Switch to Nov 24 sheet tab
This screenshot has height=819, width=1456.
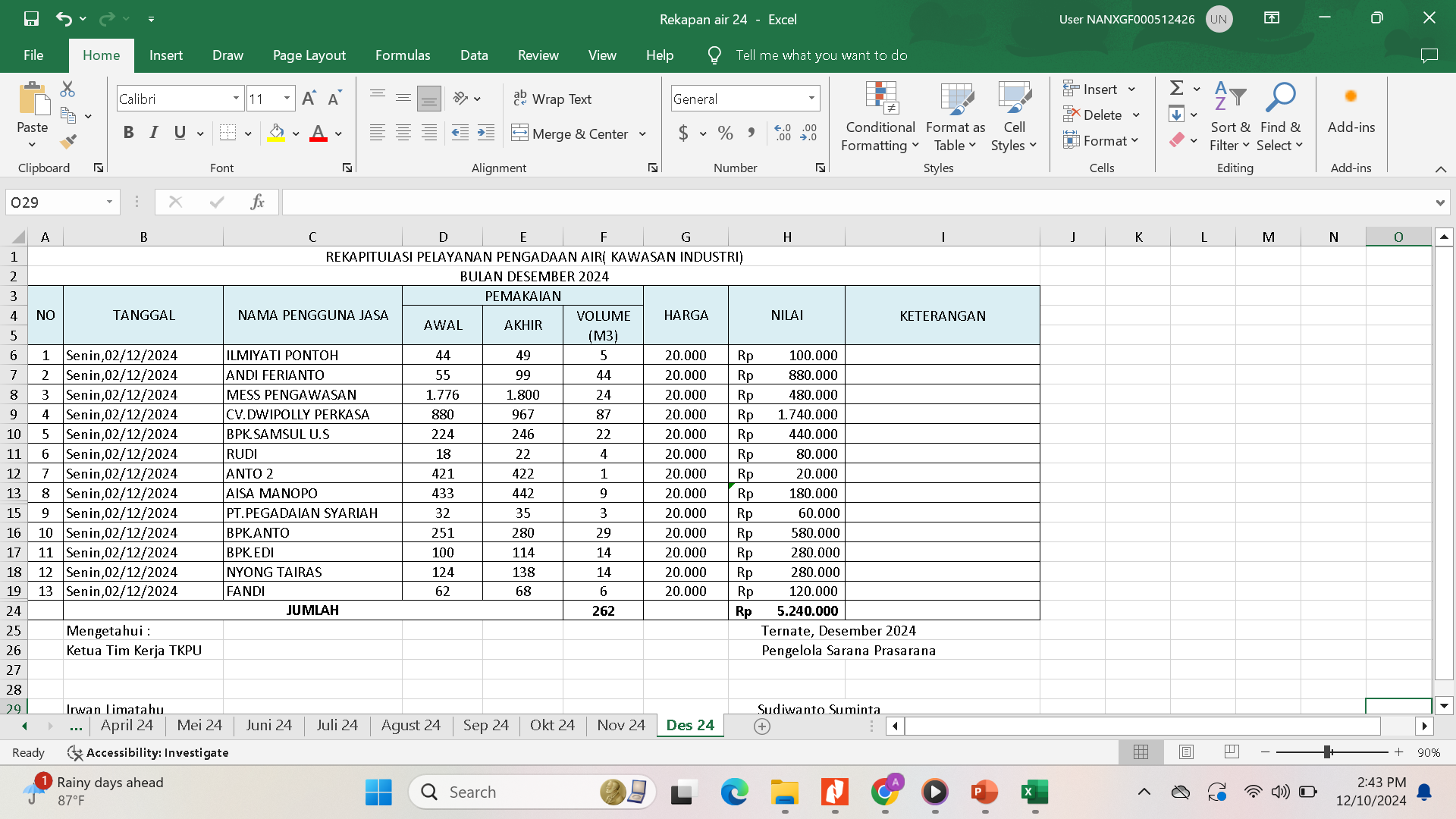point(621,725)
